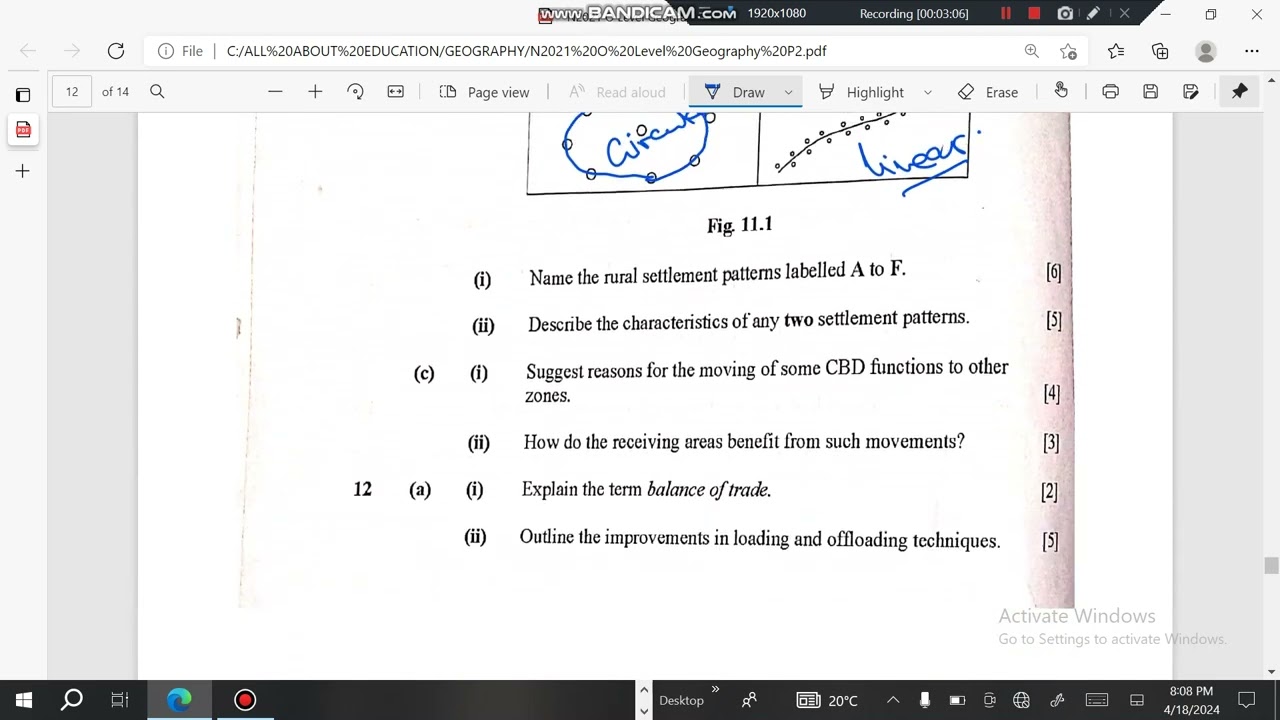1280x720 pixels.
Task: Select the Erase tool
Action: point(988,92)
